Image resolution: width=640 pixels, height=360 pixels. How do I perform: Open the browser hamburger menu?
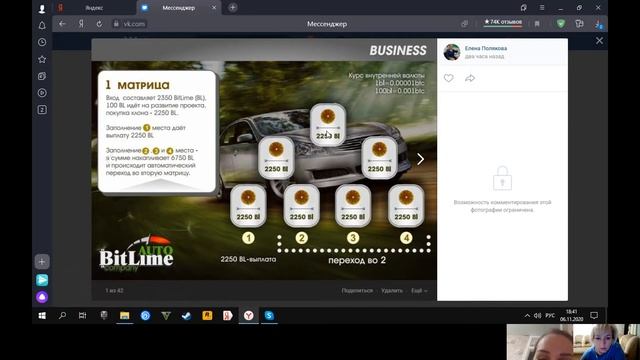[x=542, y=8]
